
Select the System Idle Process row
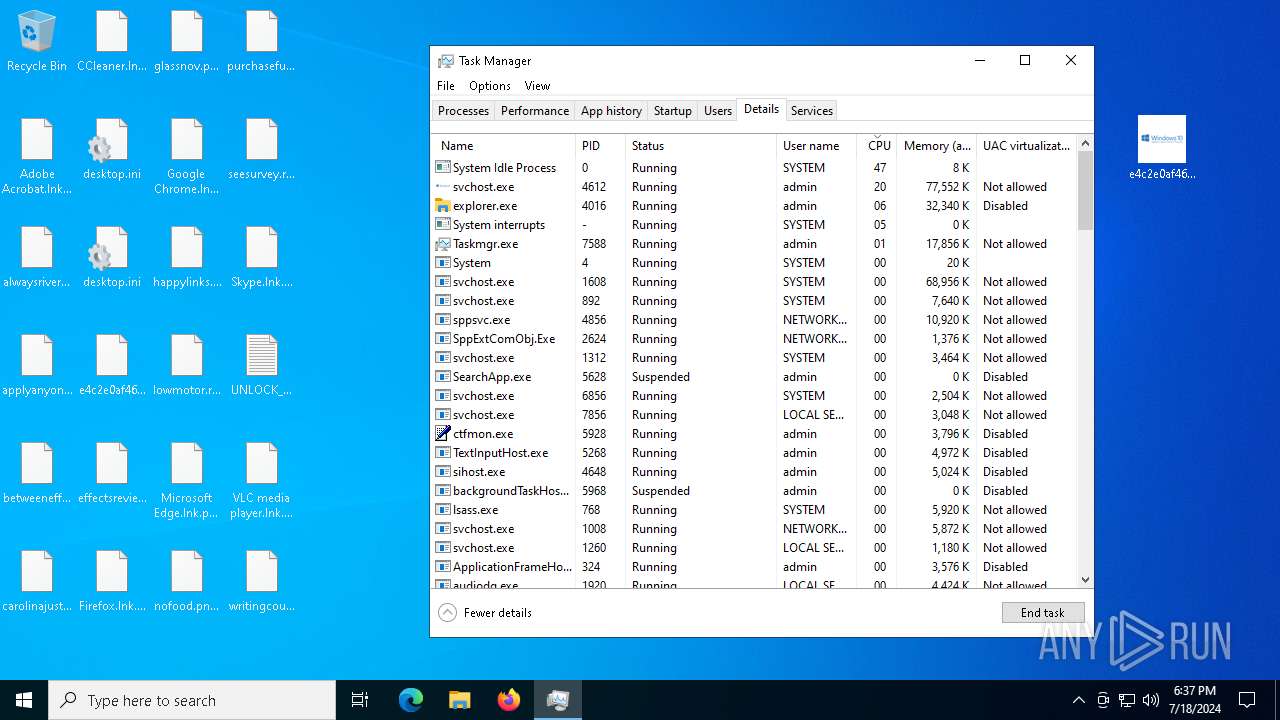click(754, 168)
